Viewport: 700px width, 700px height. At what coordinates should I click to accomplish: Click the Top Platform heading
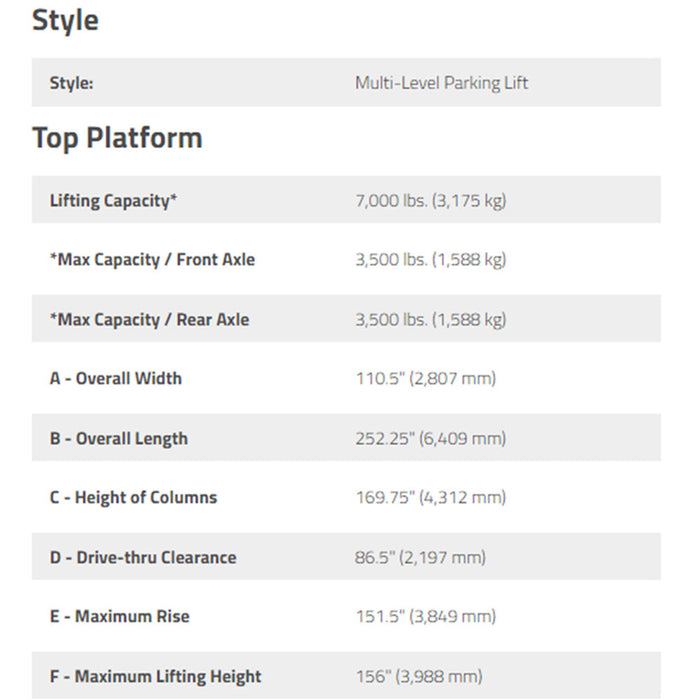tap(117, 138)
